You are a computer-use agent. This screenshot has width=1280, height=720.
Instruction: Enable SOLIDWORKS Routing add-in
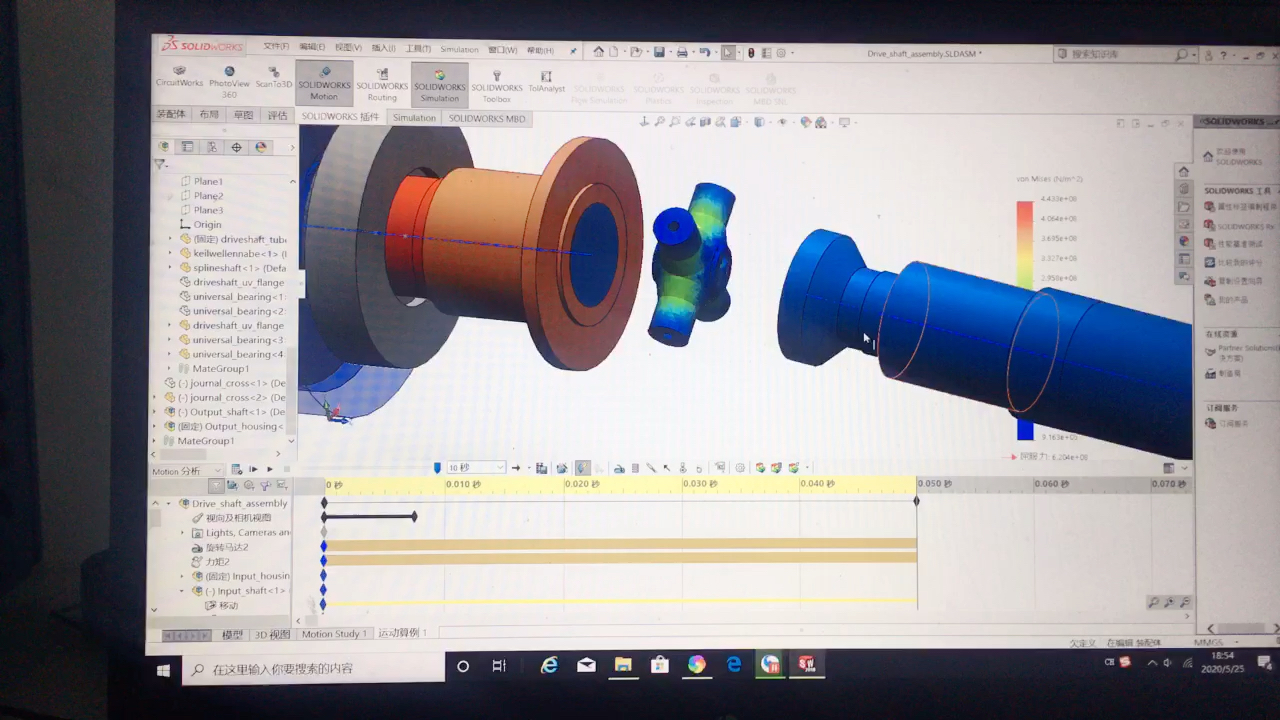[382, 84]
